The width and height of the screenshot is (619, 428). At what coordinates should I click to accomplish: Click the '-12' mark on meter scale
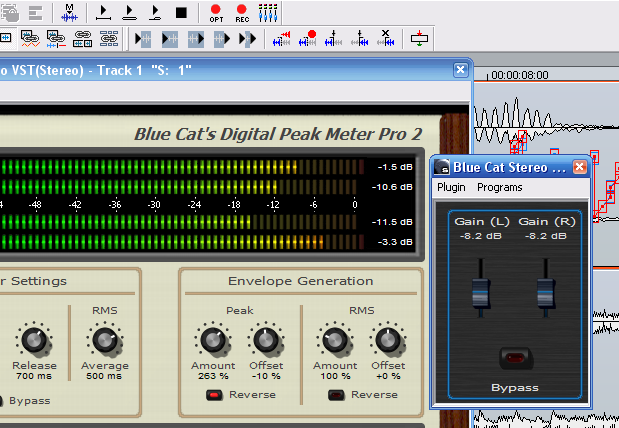pos(273,205)
